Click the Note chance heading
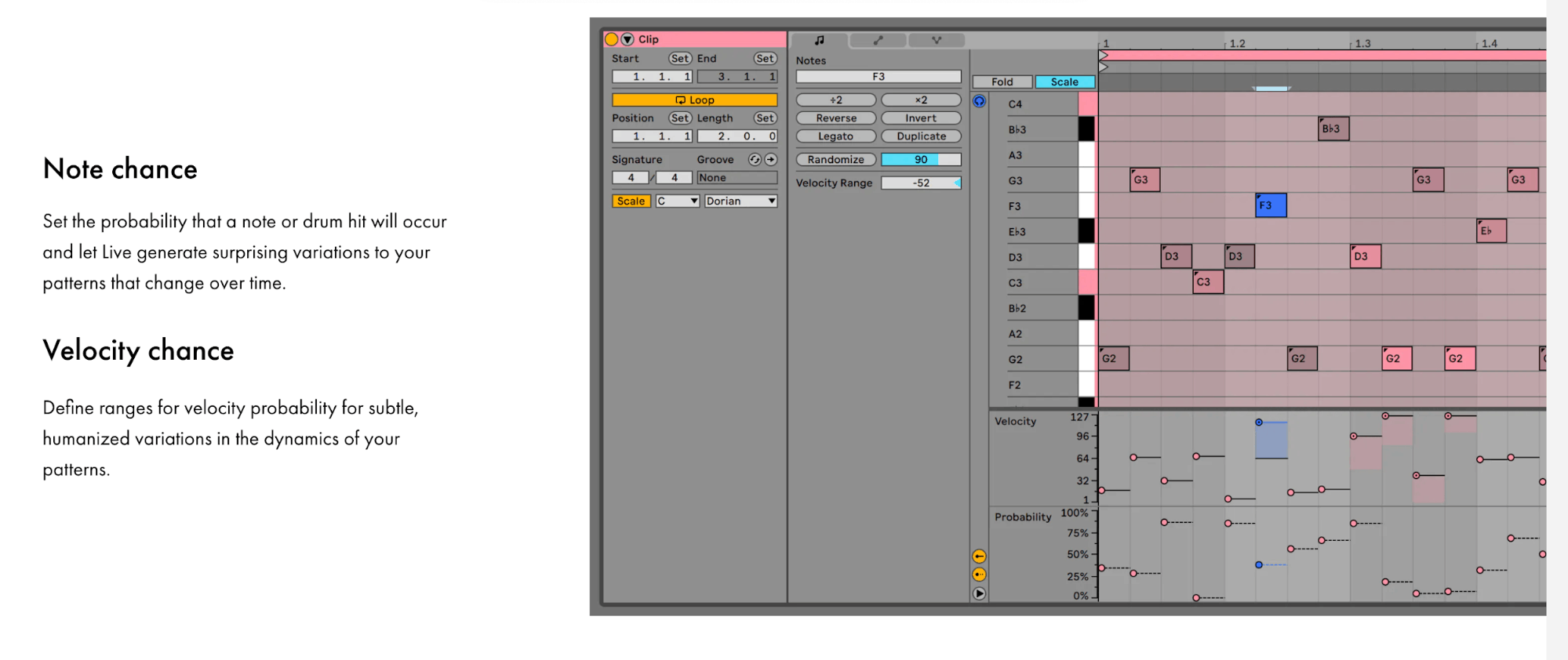This screenshot has height=660, width=1568. click(120, 169)
